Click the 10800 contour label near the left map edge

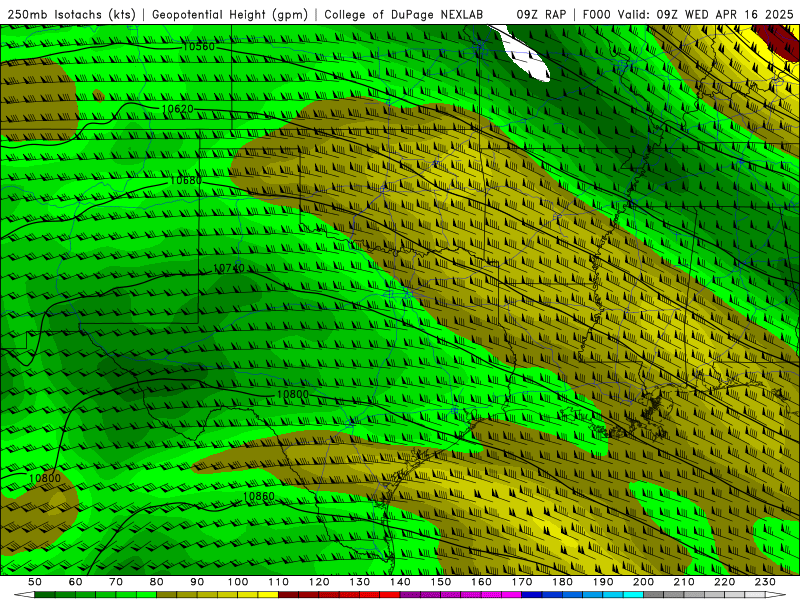[45, 478]
